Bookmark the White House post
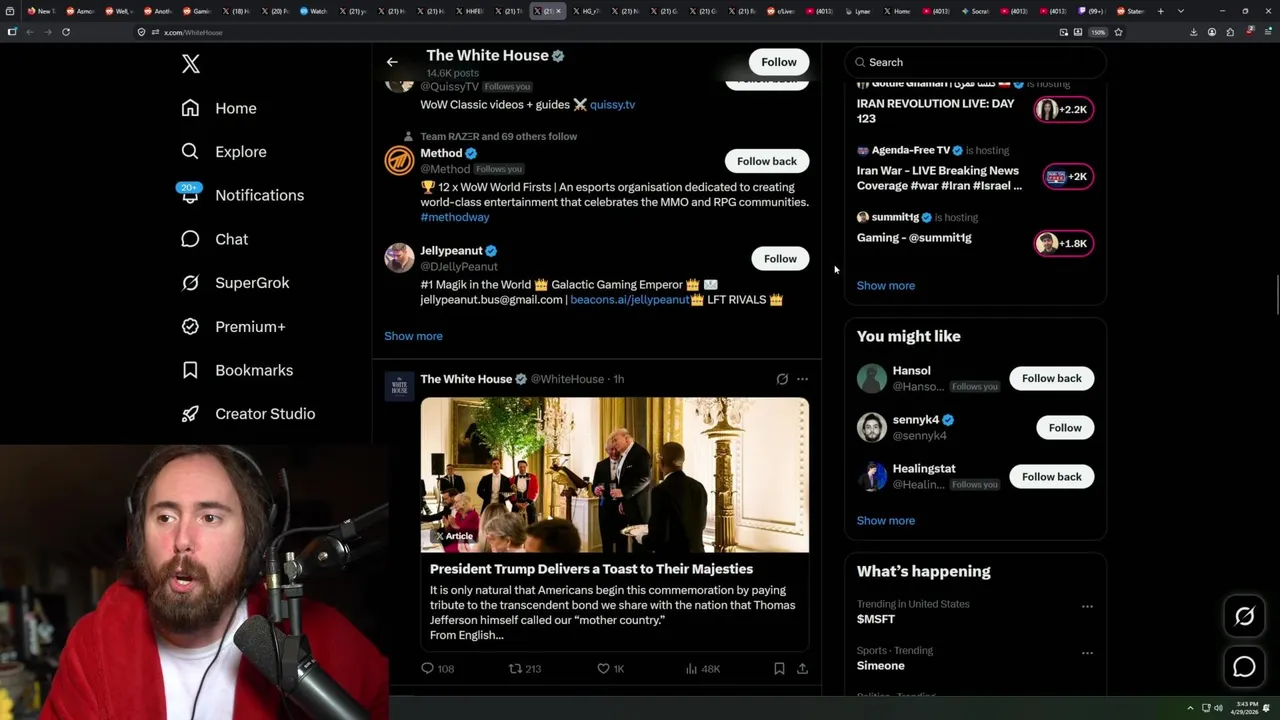The height and width of the screenshot is (720, 1280). pos(779,669)
